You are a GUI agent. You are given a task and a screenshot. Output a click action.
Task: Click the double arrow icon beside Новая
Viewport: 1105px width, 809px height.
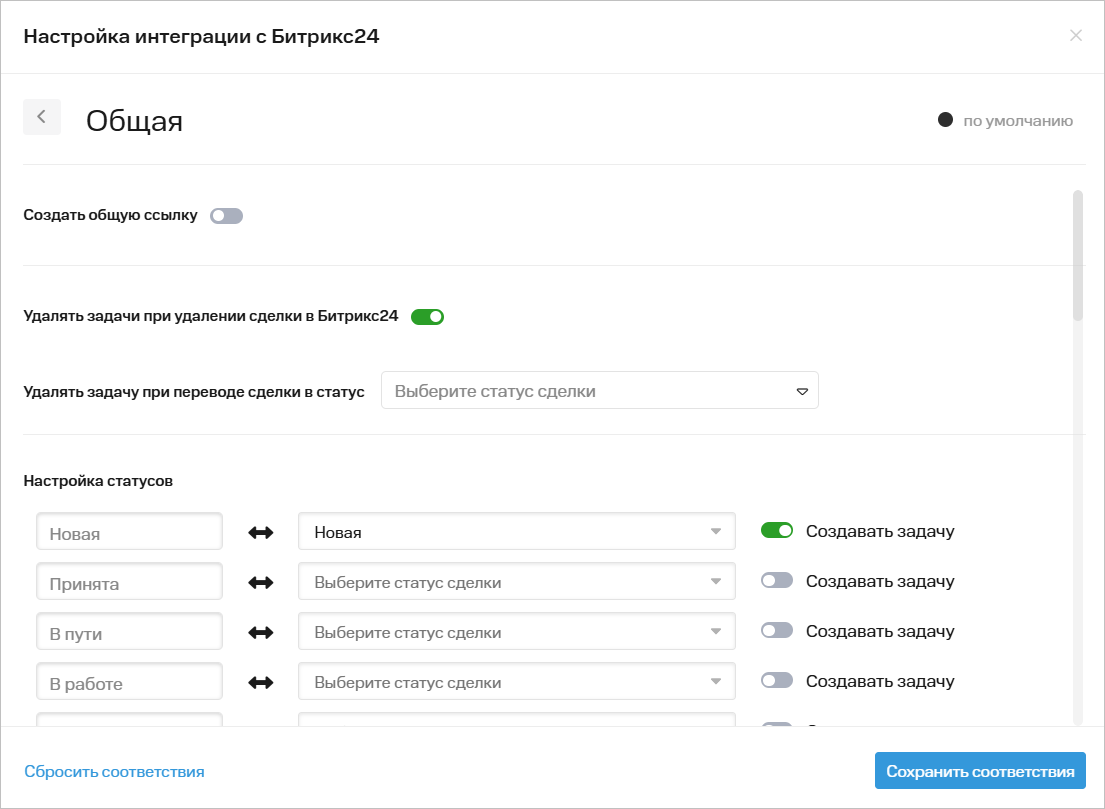pyautogui.click(x=261, y=533)
